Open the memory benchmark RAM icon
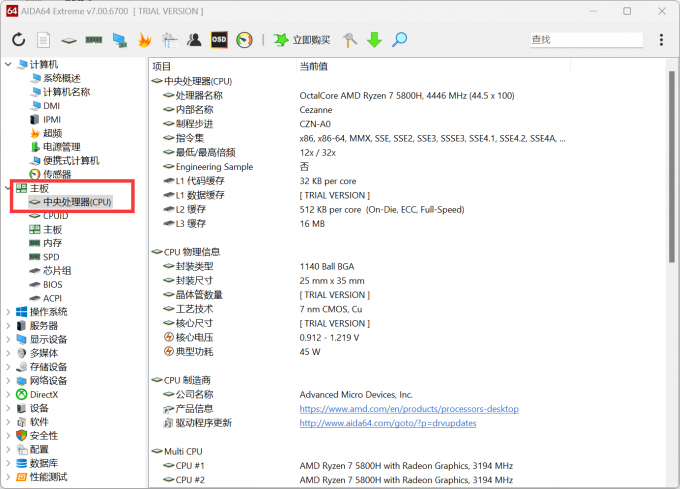This screenshot has width=680, height=489. 94,40
